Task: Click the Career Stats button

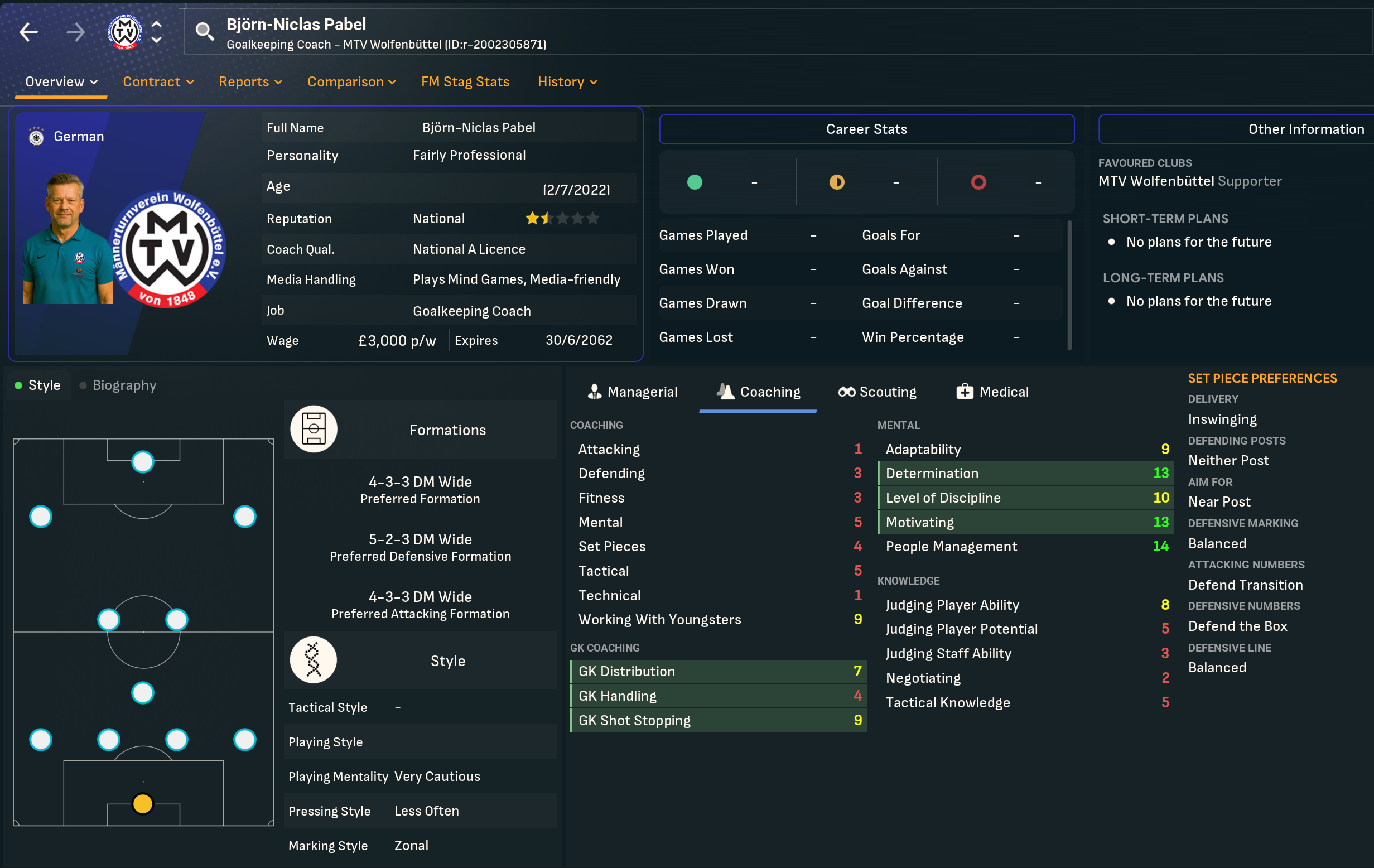Action: [866, 129]
